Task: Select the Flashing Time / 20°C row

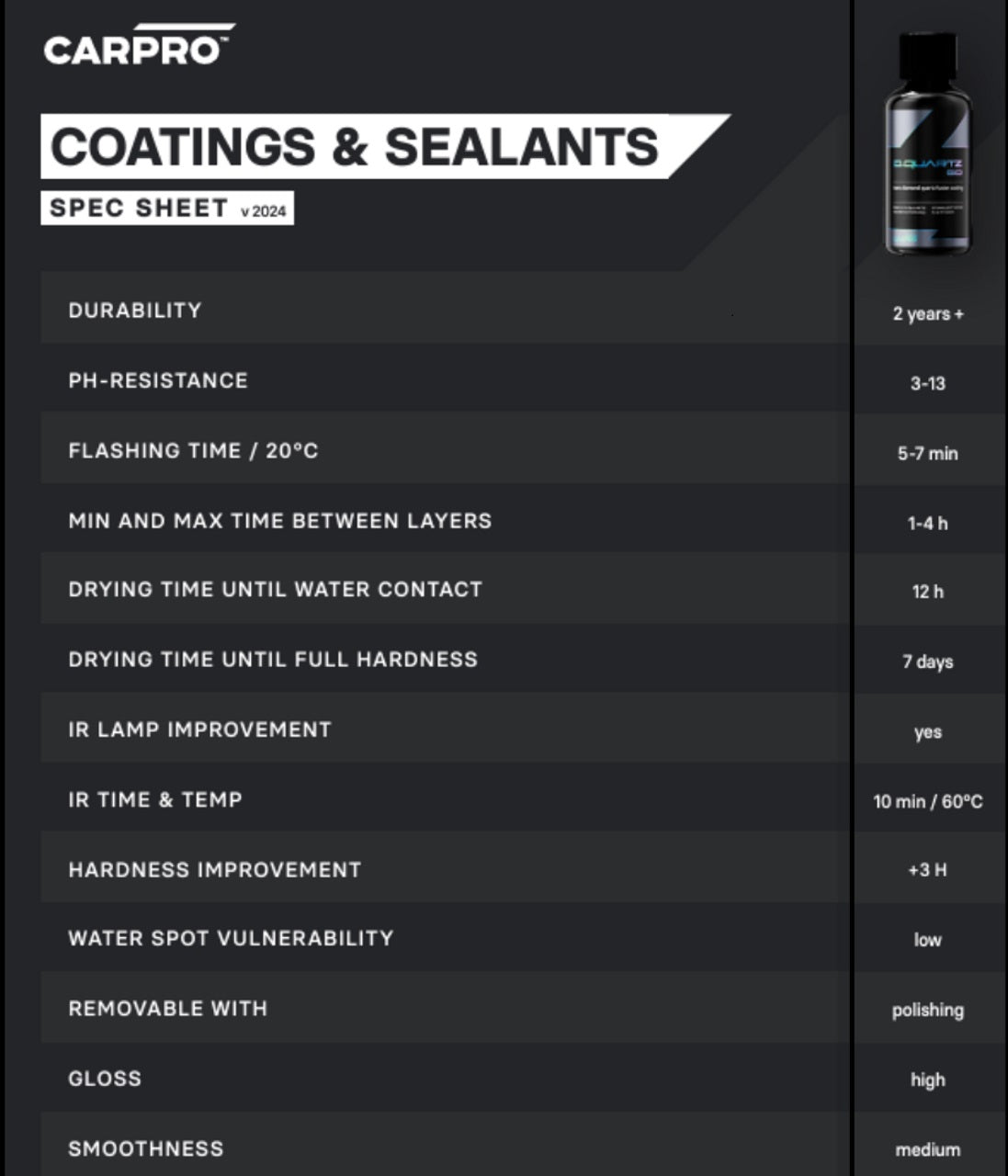Action: 193,451
